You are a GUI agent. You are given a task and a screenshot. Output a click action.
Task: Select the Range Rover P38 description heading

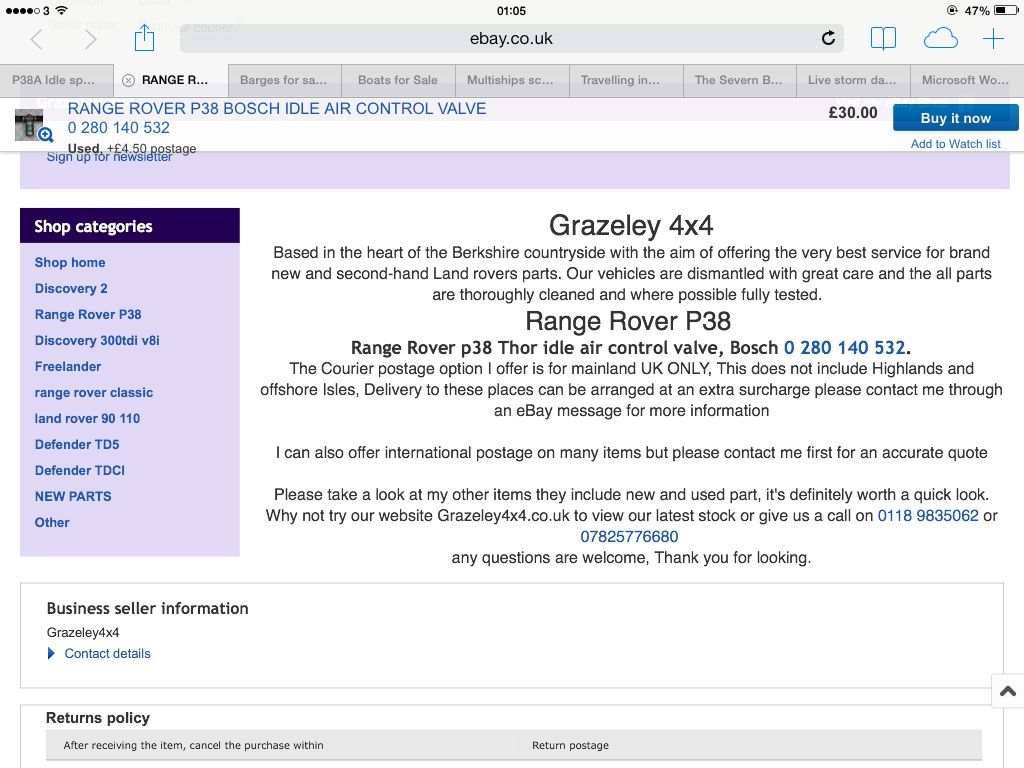(x=628, y=321)
